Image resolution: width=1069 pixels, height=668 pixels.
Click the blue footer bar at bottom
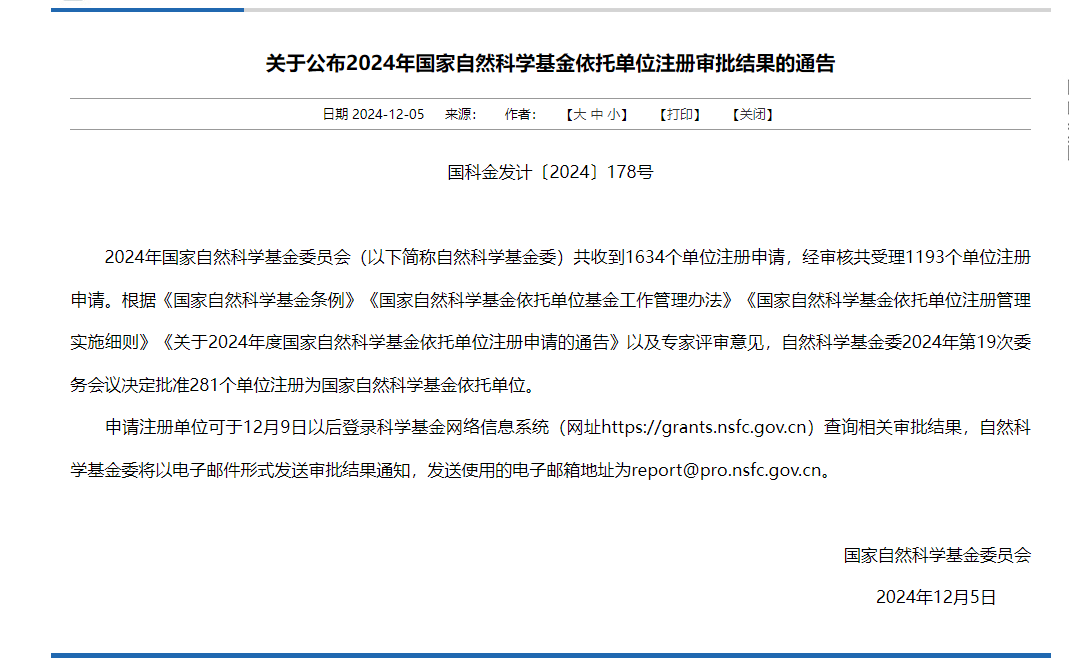pyautogui.click(x=549, y=656)
